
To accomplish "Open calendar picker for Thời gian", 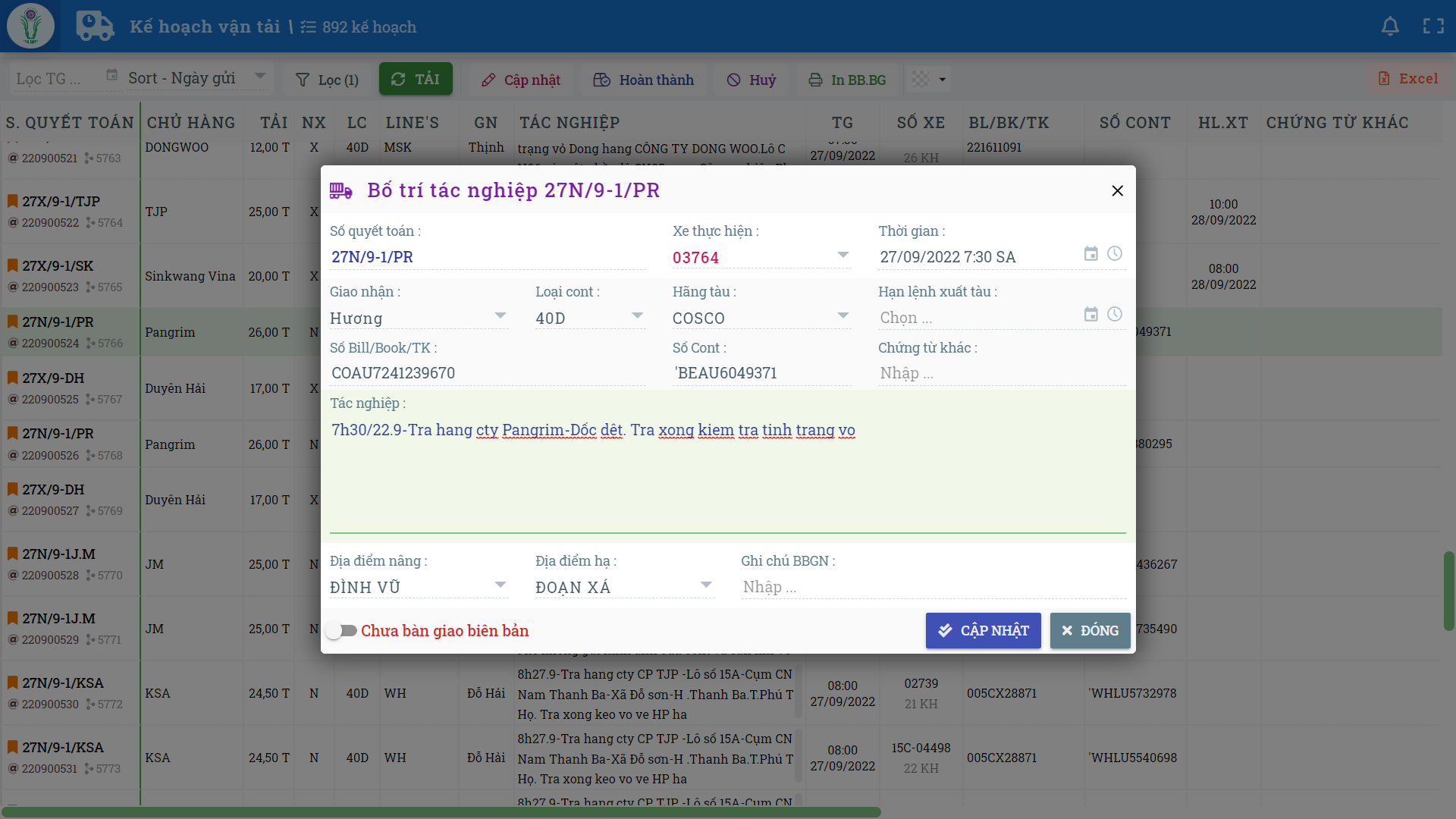I will click(1090, 254).
